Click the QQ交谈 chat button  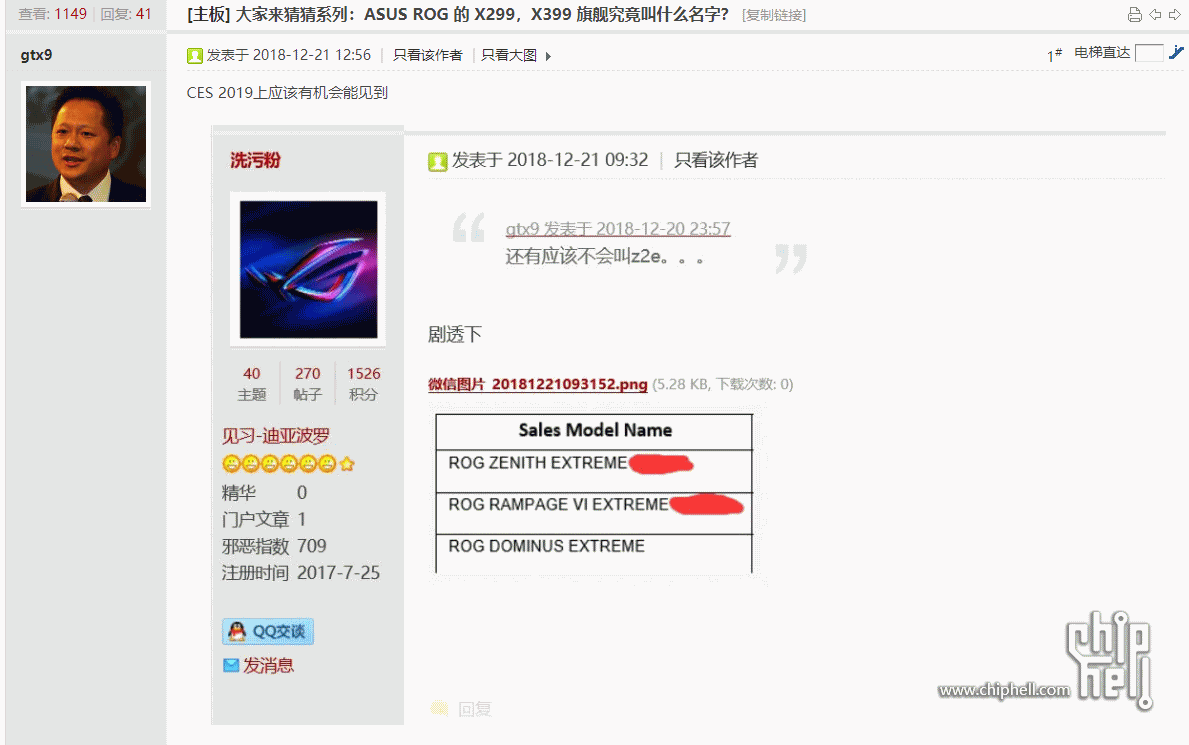(x=268, y=631)
